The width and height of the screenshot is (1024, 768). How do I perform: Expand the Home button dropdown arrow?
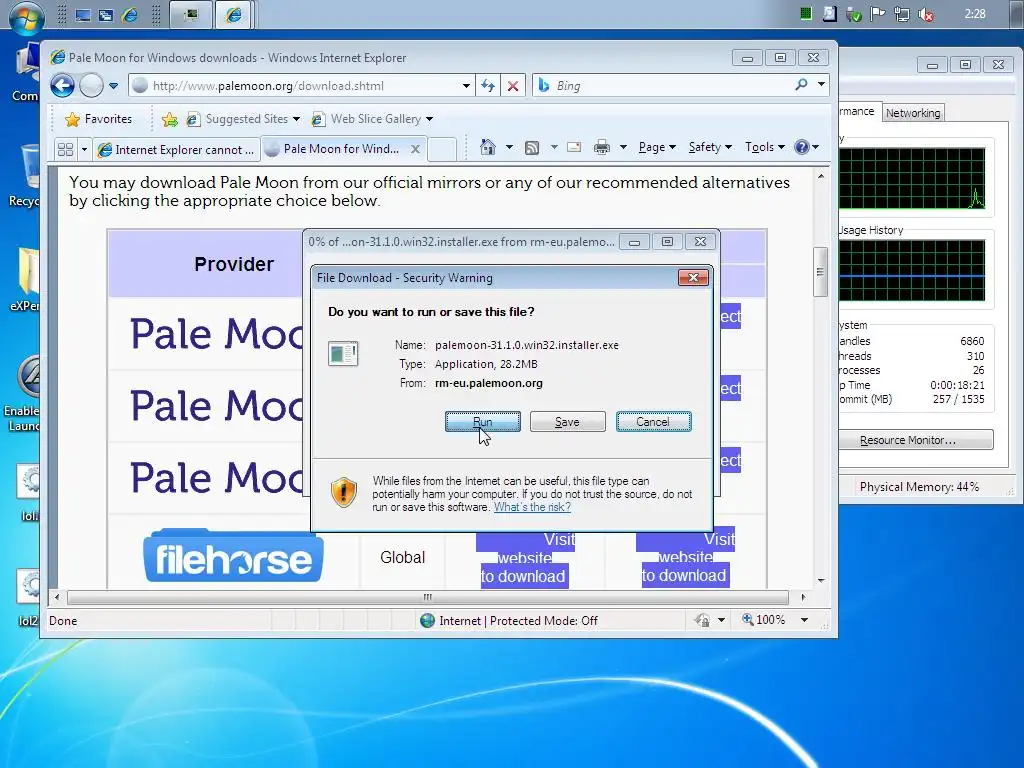(x=509, y=147)
